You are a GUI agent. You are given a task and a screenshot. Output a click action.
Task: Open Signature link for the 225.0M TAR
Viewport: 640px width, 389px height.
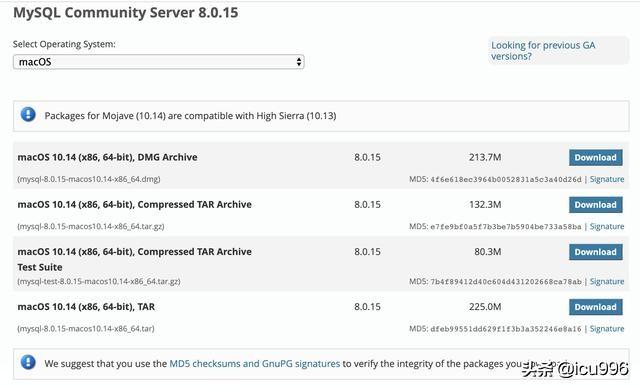[x=607, y=329]
